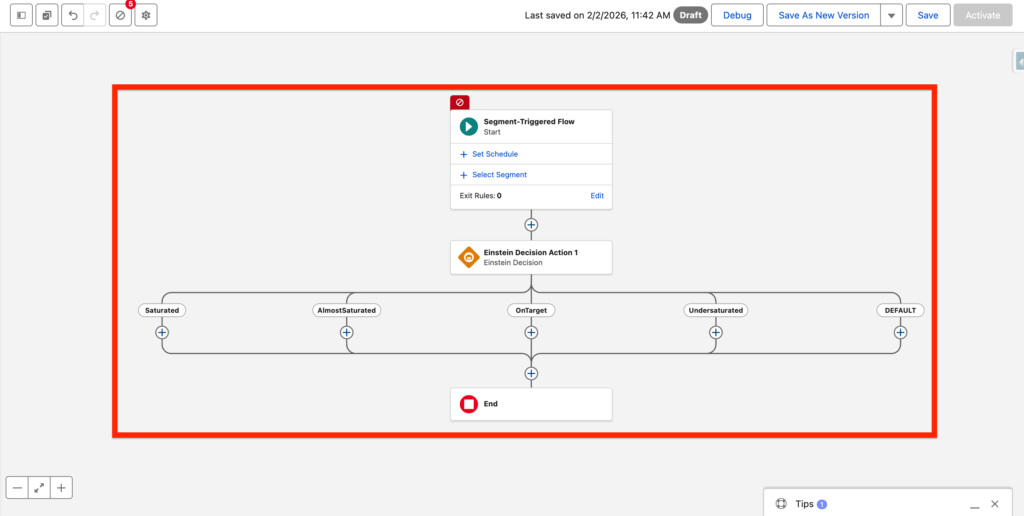
Task: Click the select elements toolbar icon
Action: (x=47, y=16)
